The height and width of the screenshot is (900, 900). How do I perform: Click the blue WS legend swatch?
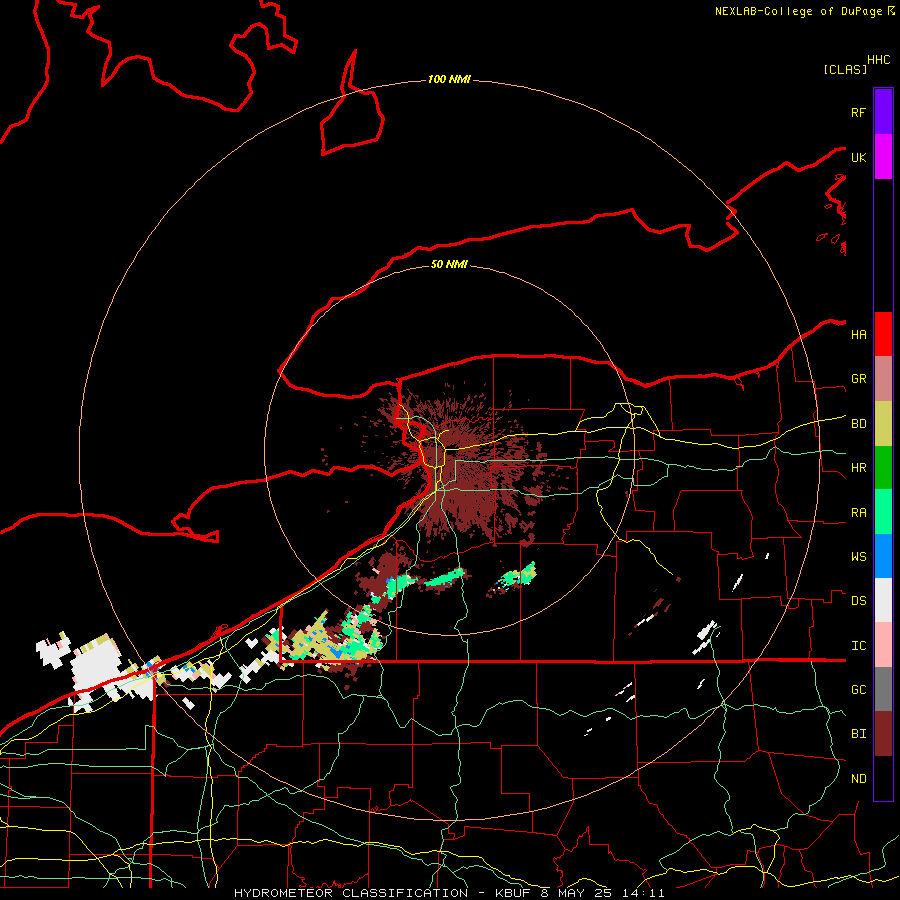[883, 556]
